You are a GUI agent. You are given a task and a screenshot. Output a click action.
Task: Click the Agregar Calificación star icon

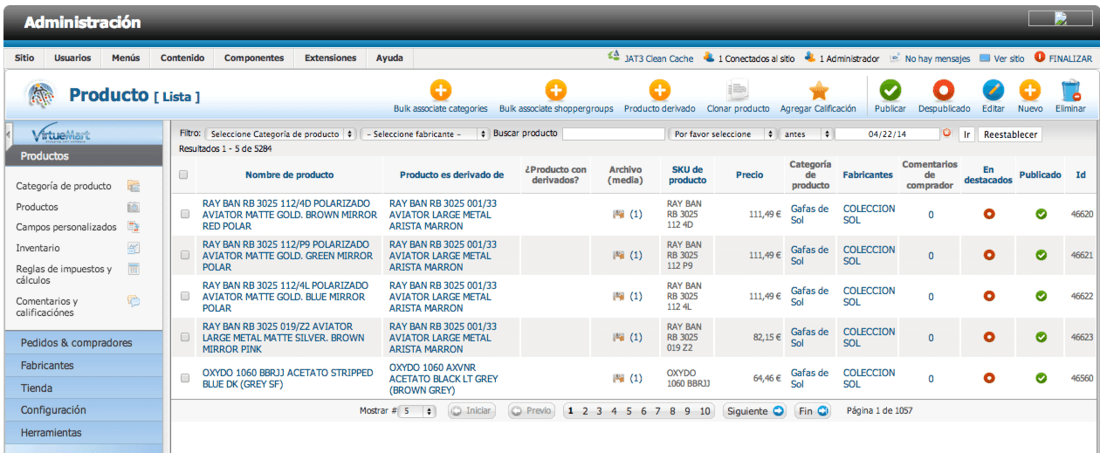pyautogui.click(x=818, y=90)
